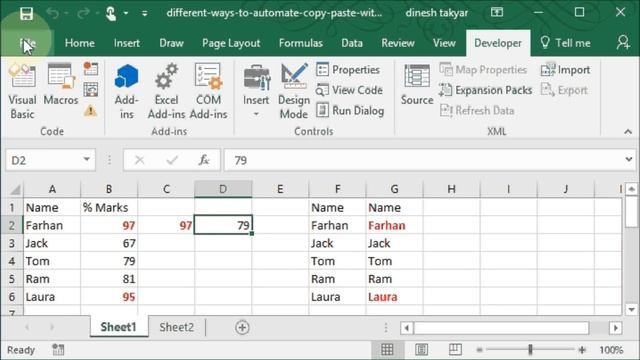Switch to Page Break Preview
Image resolution: width=640 pixels, height=360 pixels.
click(x=455, y=349)
